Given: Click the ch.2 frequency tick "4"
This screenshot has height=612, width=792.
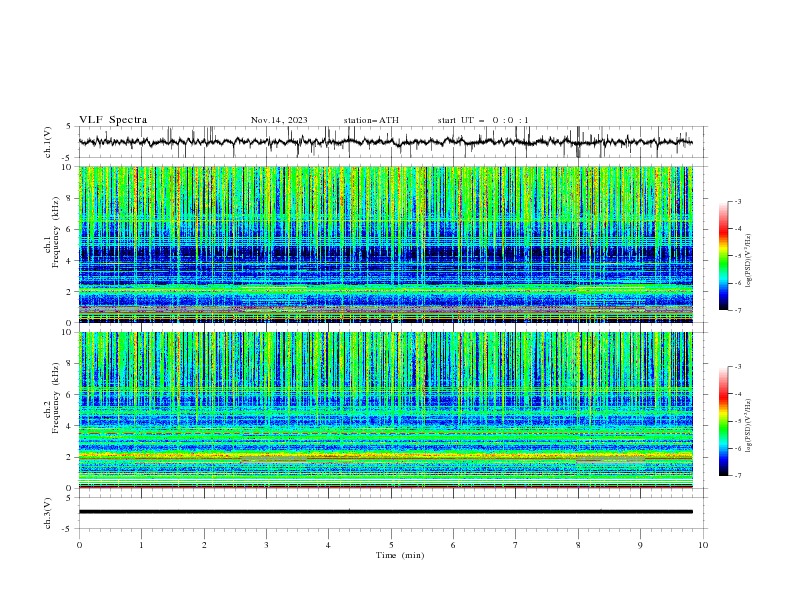Looking at the screenshot, I should coord(71,426).
